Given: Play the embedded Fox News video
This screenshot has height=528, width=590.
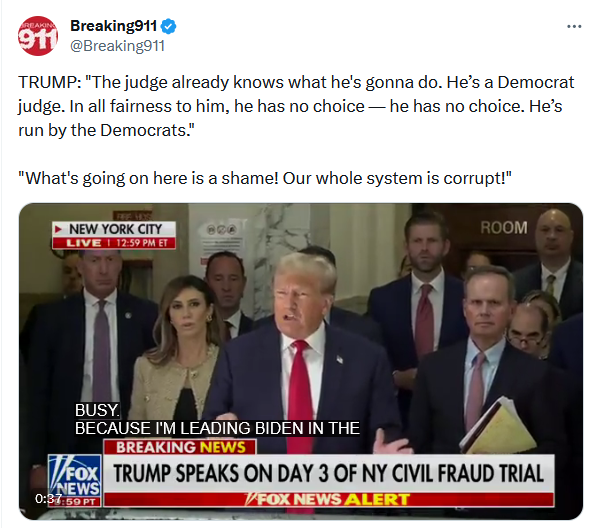Looking at the screenshot, I should [x=301, y=361].
